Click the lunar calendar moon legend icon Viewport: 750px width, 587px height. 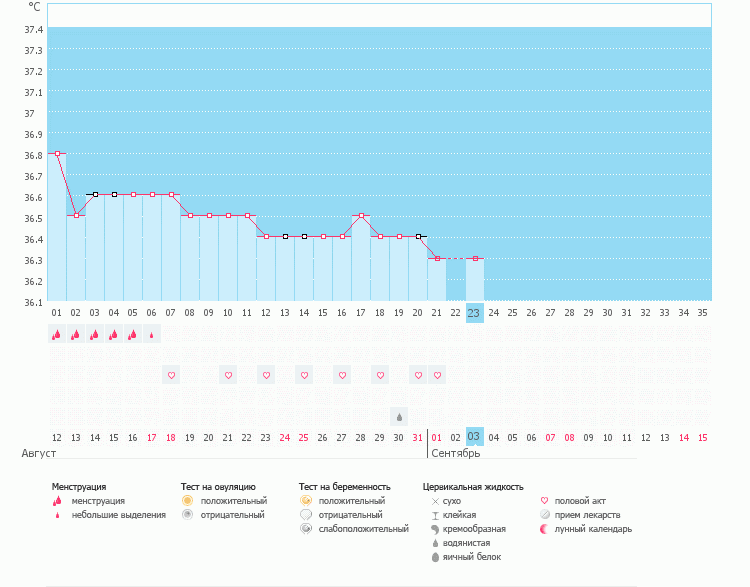click(x=544, y=529)
